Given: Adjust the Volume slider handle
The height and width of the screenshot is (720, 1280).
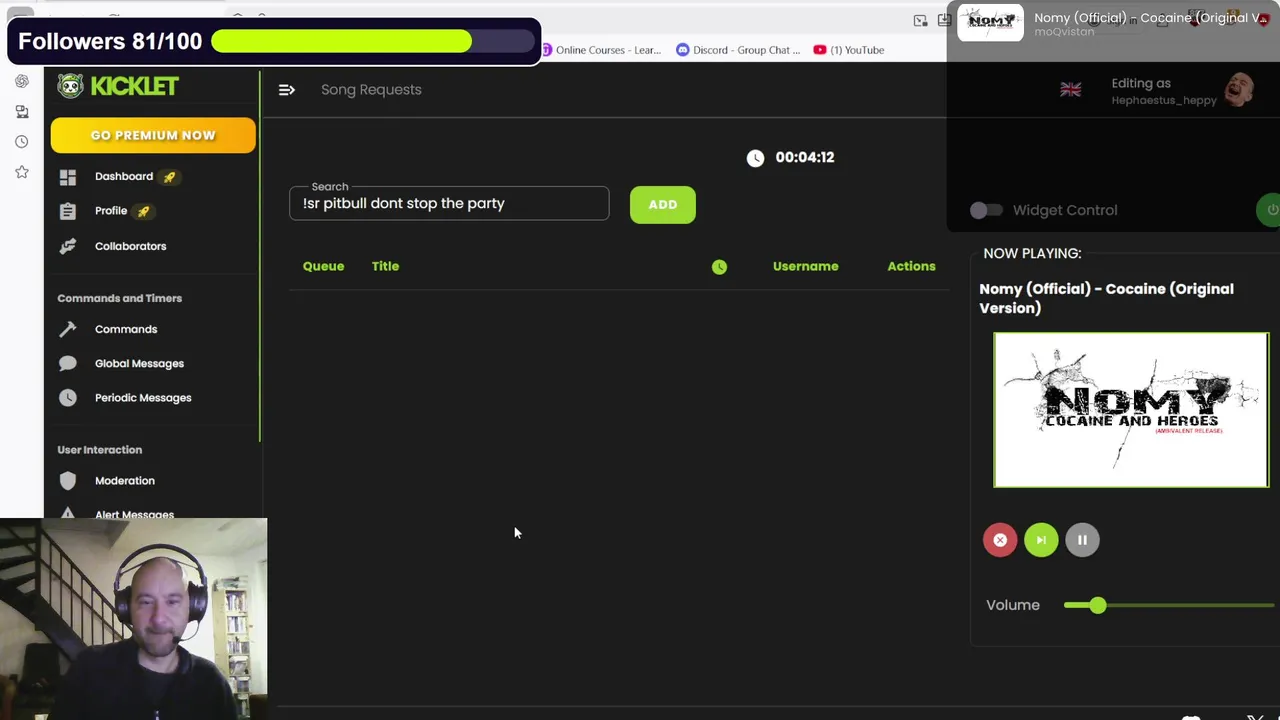Looking at the screenshot, I should pyautogui.click(x=1098, y=605).
